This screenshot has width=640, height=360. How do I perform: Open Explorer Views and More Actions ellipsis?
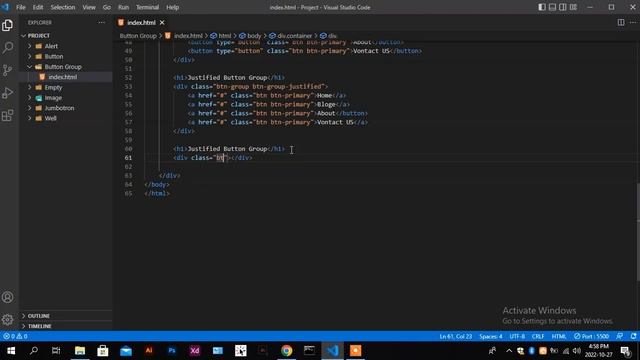tap(102, 22)
